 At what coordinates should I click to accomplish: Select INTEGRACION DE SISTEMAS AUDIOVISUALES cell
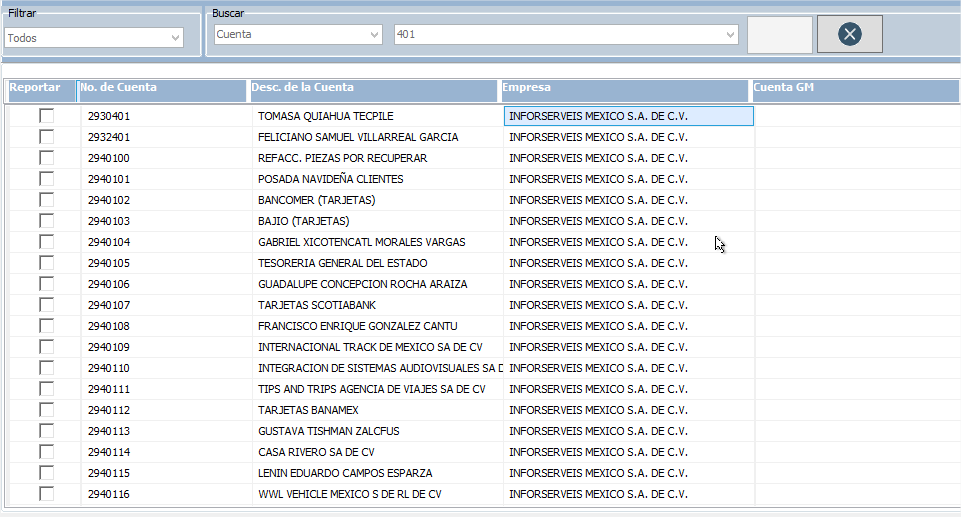[377, 368]
